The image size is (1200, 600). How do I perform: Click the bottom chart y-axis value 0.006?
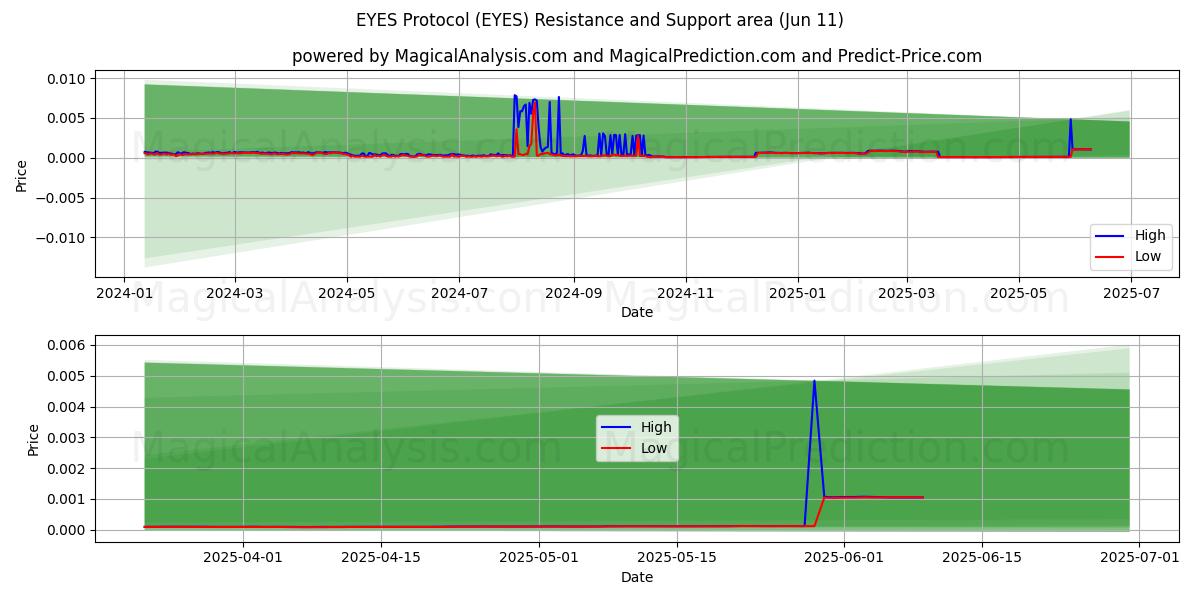coord(68,345)
